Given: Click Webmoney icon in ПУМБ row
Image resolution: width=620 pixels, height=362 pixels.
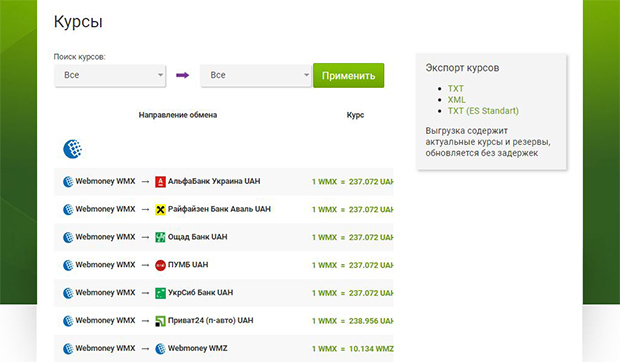Looking at the screenshot, I should click(x=68, y=265).
